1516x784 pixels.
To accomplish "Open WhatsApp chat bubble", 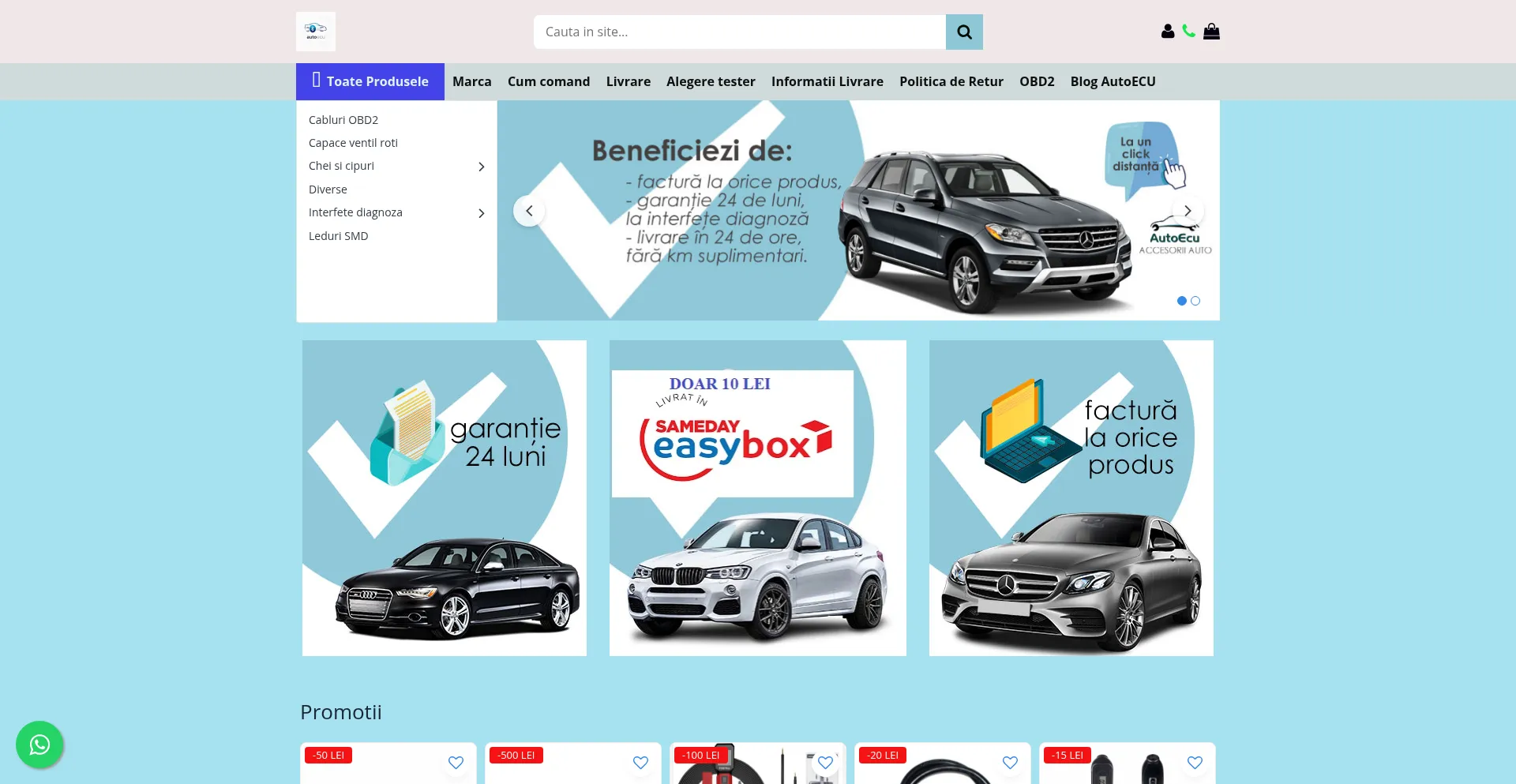I will [39, 744].
